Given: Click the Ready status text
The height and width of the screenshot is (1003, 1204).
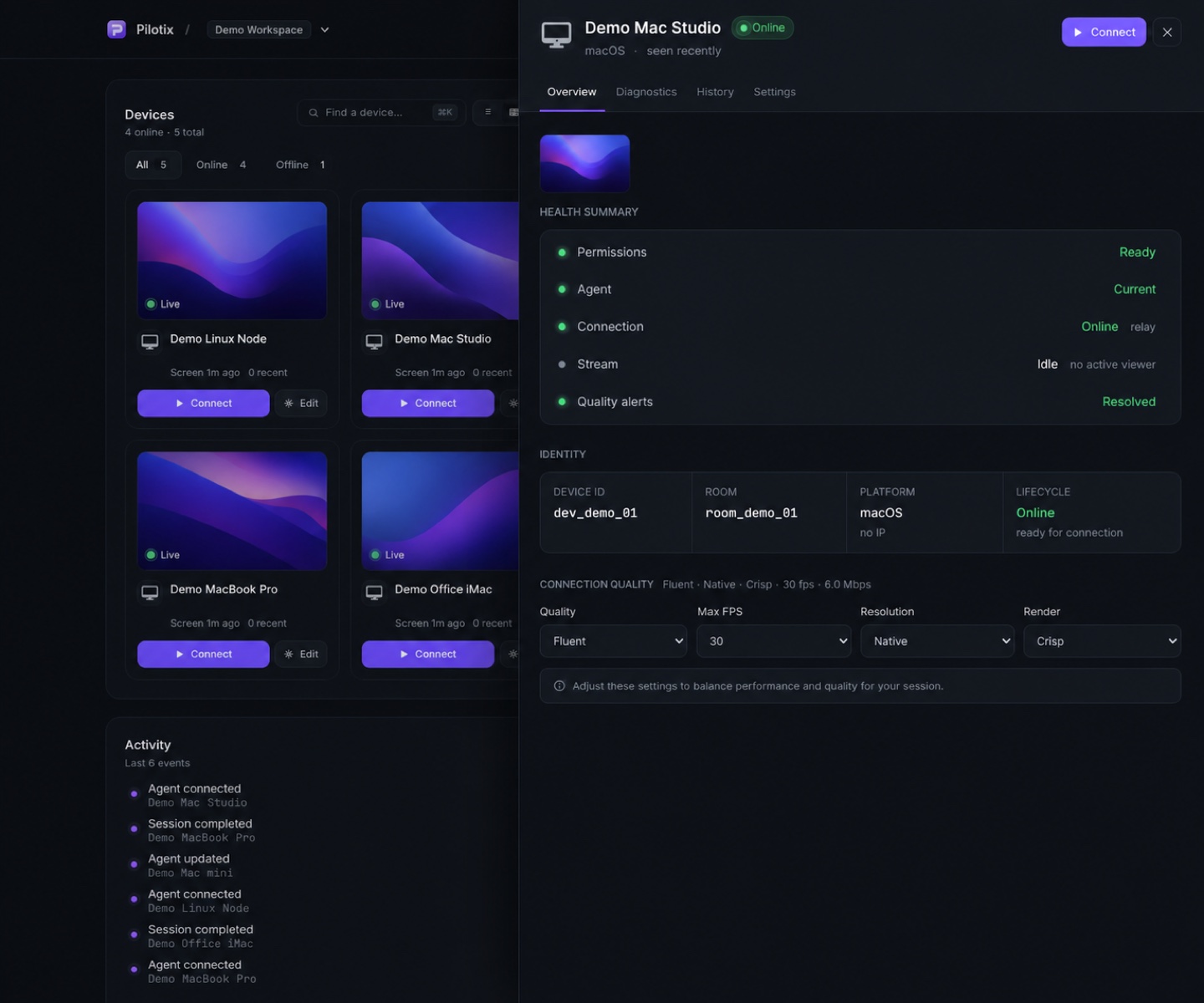Looking at the screenshot, I should (x=1137, y=252).
